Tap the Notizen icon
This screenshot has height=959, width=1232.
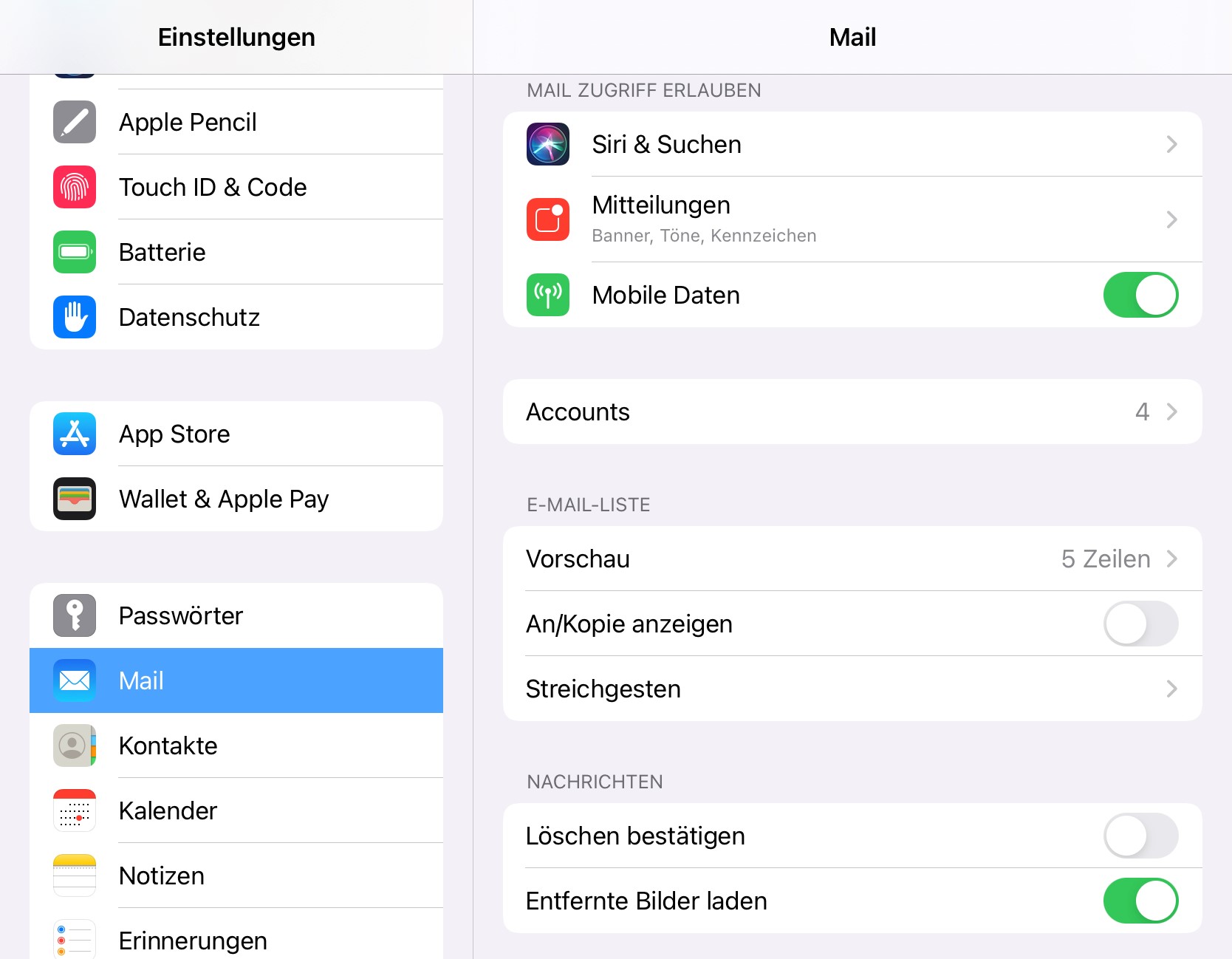(75, 876)
